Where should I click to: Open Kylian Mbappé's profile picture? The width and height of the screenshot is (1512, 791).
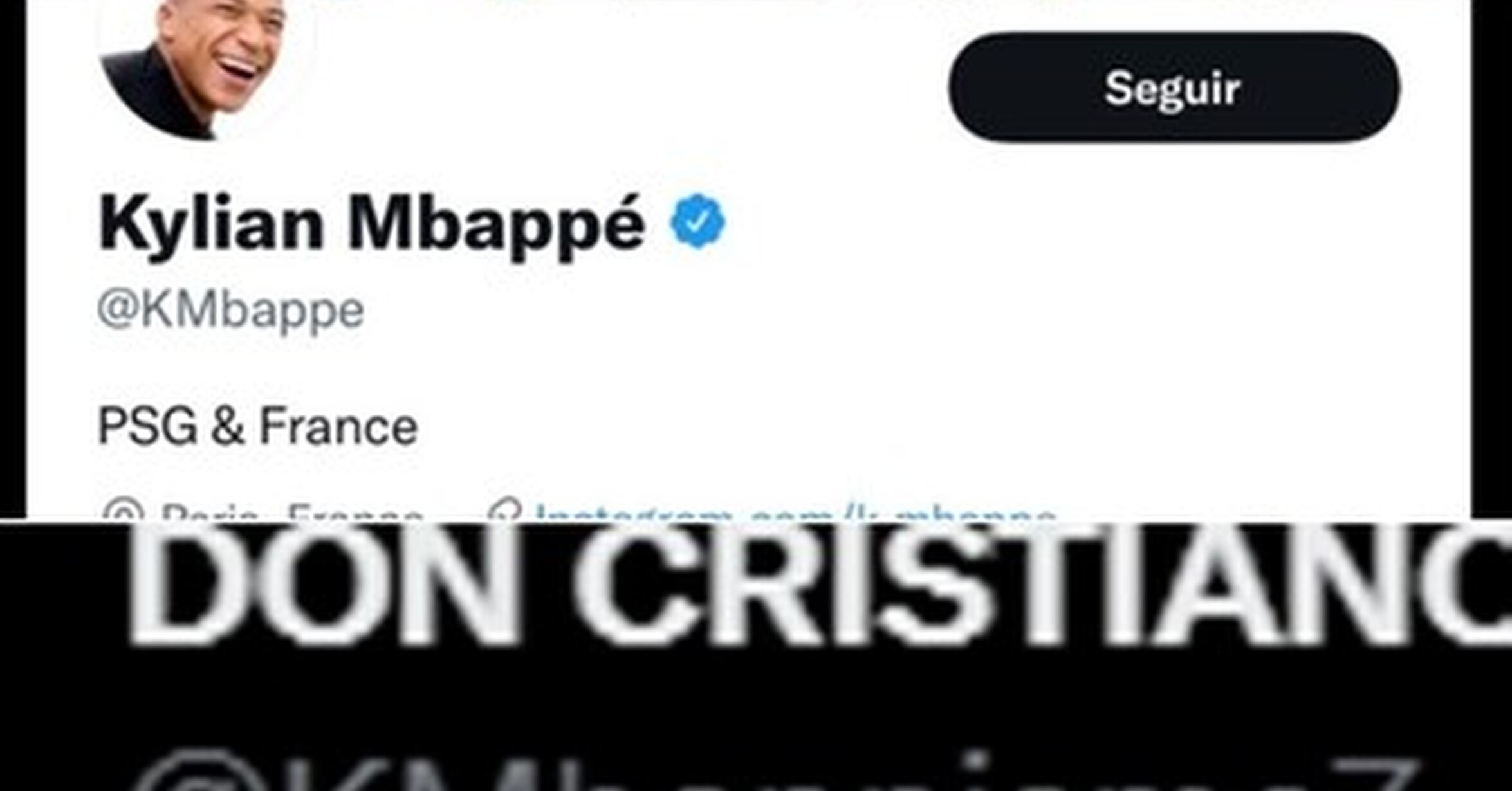[x=206, y=64]
